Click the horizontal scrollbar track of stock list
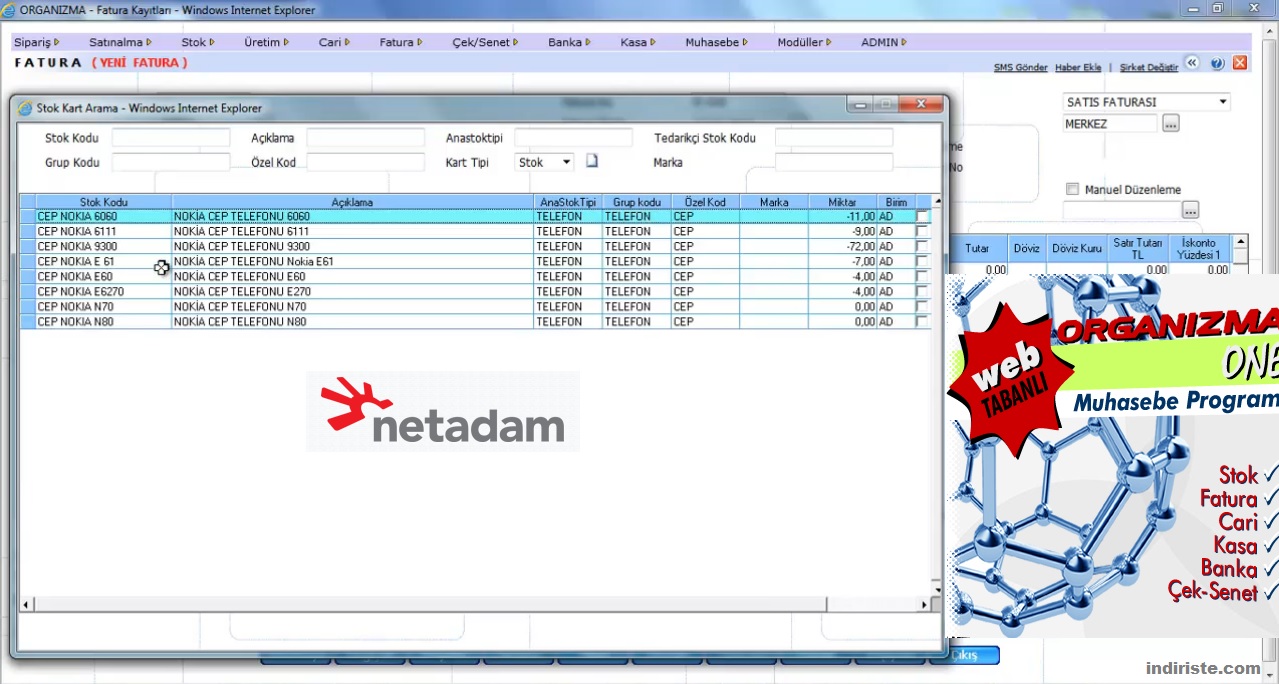Image resolution: width=1279 pixels, height=684 pixels. (x=475, y=605)
